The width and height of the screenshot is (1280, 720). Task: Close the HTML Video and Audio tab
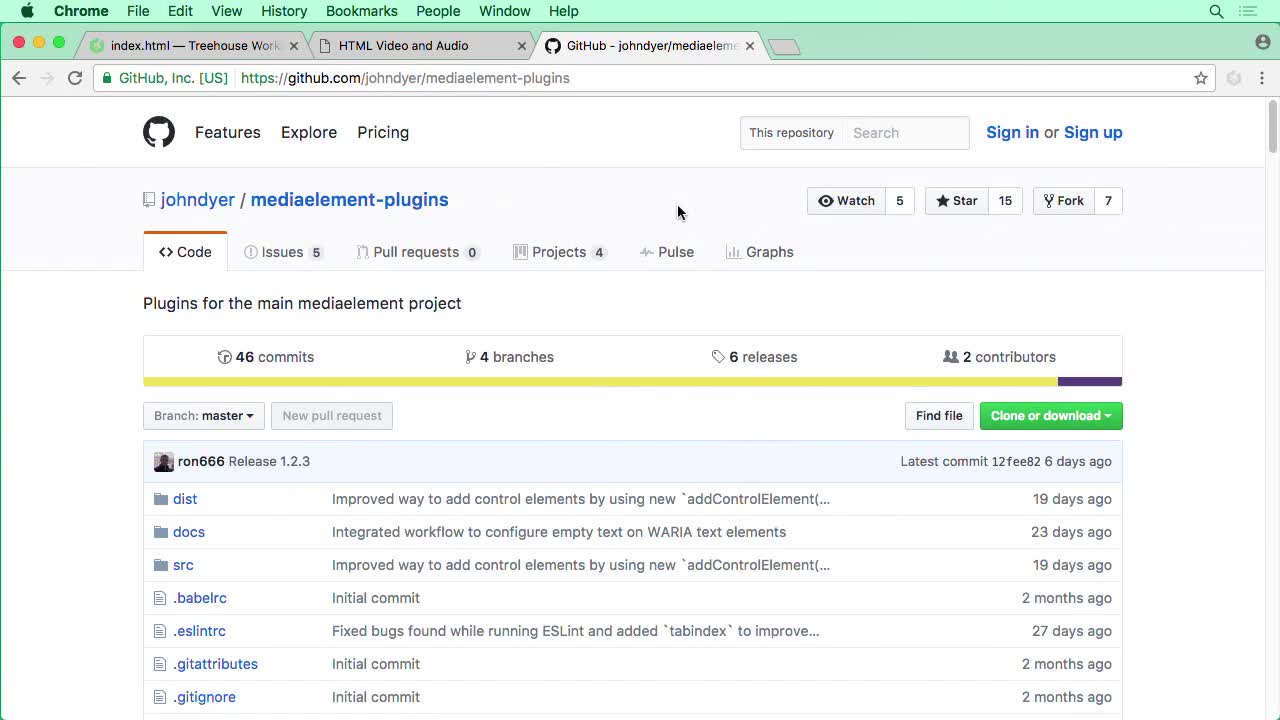coord(521,46)
